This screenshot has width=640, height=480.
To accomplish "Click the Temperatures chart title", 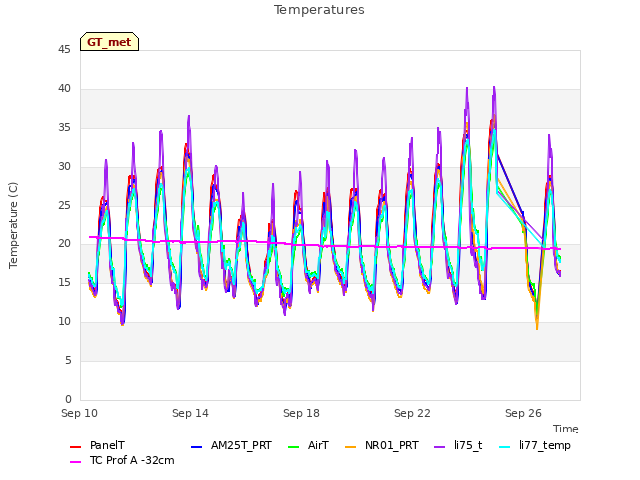I will (x=319, y=10).
